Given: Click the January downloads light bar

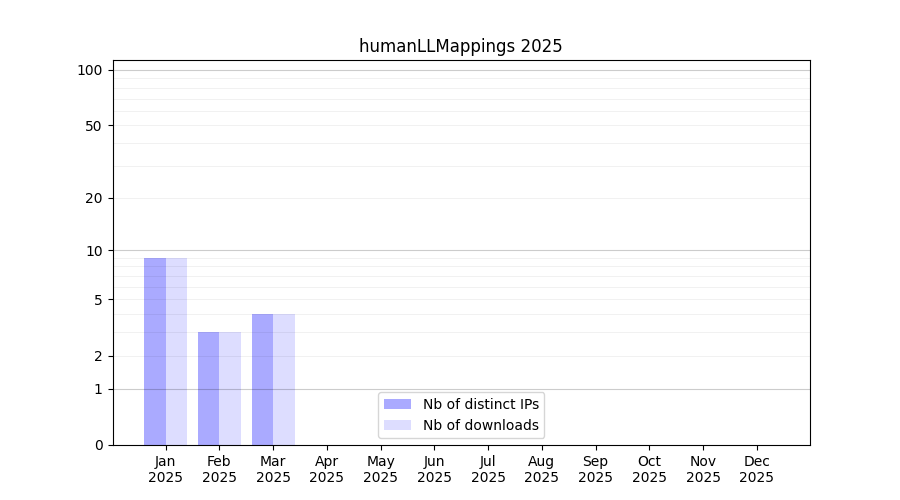Looking at the screenshot, I should 176,351.
